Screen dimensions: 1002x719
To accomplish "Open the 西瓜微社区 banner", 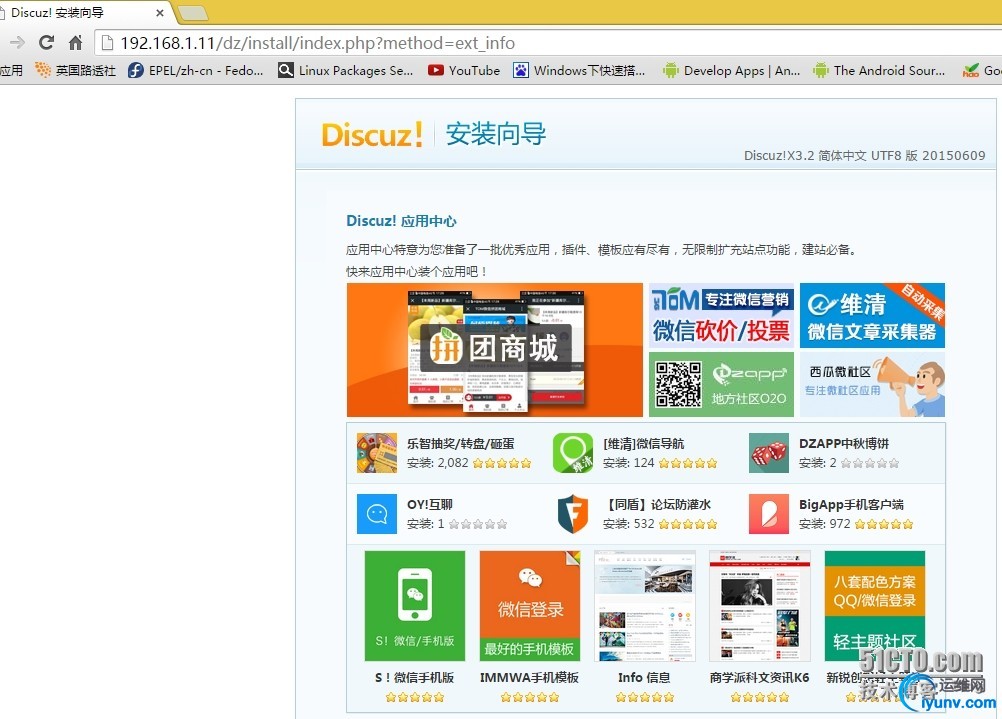I will (x=872, y=385).
